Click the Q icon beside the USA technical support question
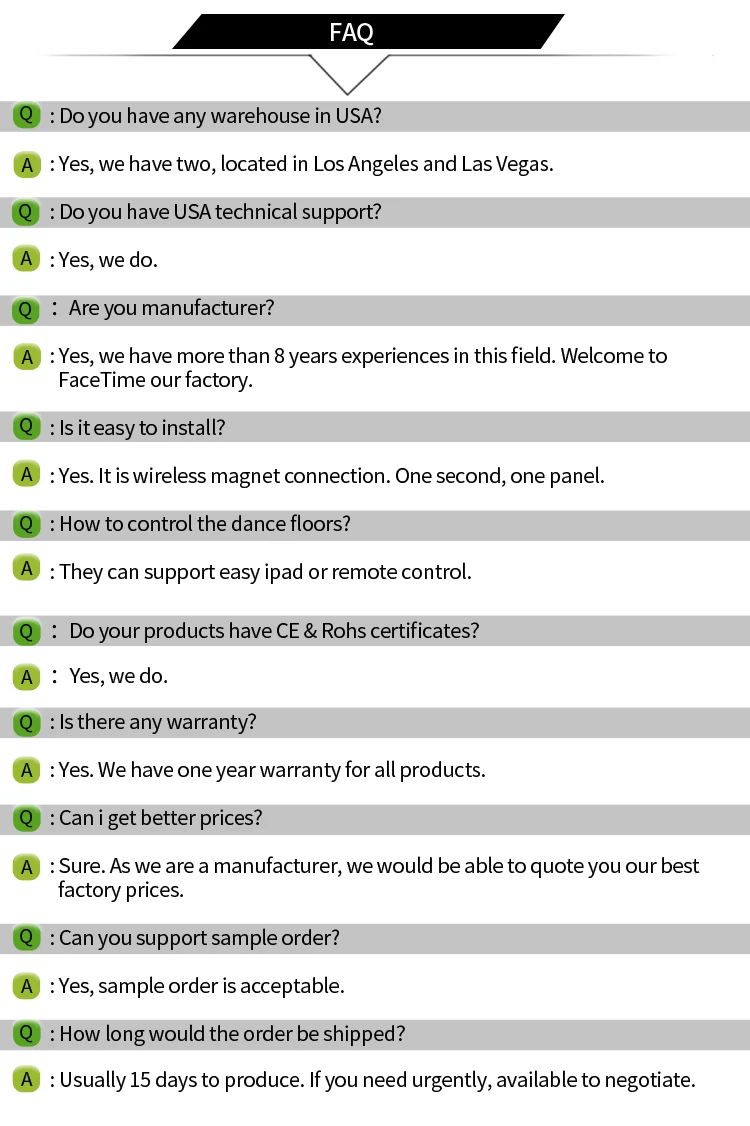 26,212
